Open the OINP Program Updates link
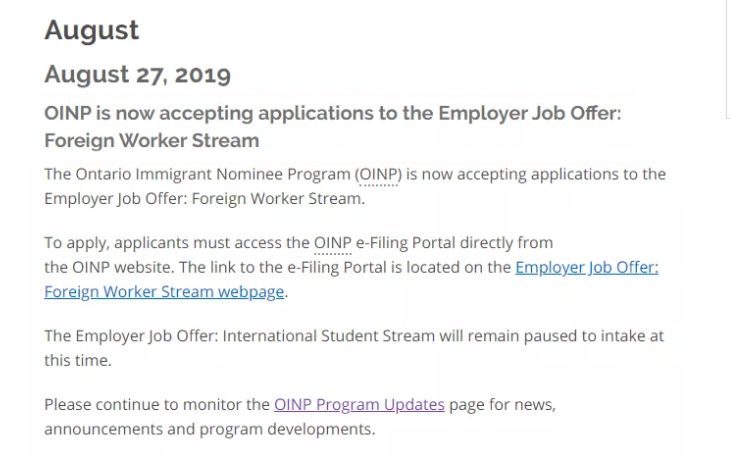This screenshot has height=460, width=730. [359, 405]
